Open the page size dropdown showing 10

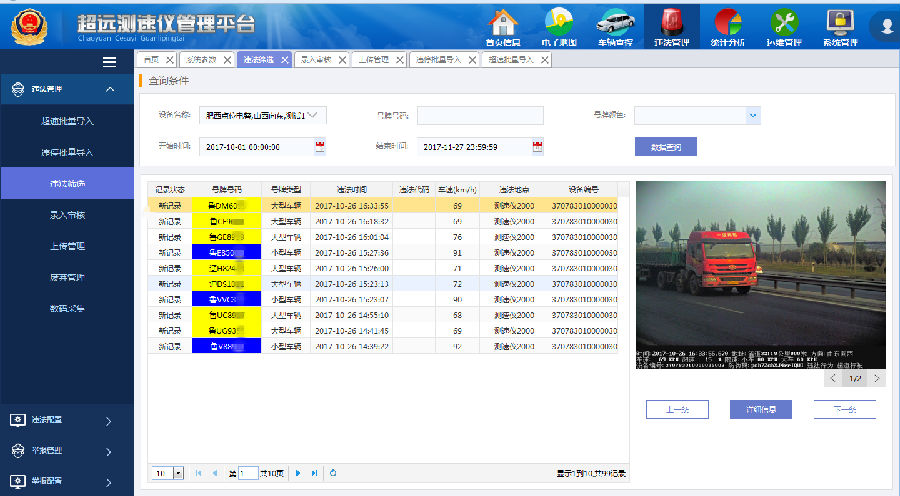tap(178, 472)
